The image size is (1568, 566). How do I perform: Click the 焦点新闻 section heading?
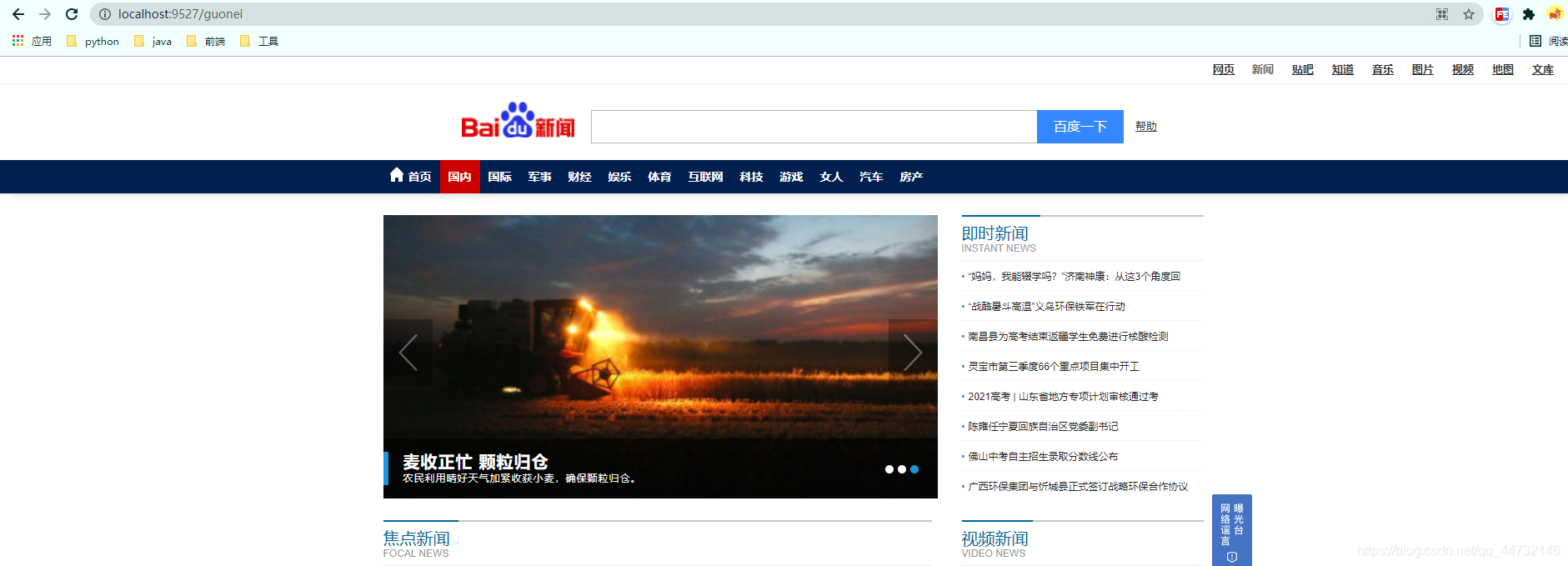[417, 538]
